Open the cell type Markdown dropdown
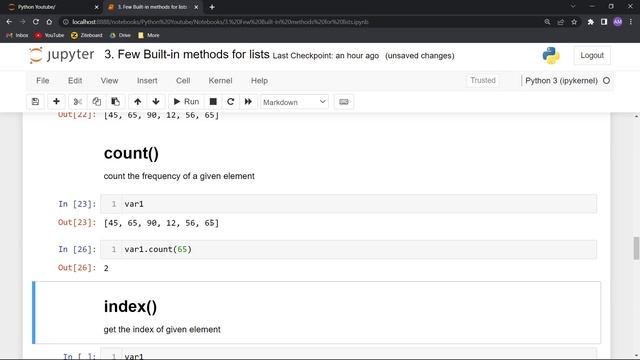 click(x=294, y=102)
